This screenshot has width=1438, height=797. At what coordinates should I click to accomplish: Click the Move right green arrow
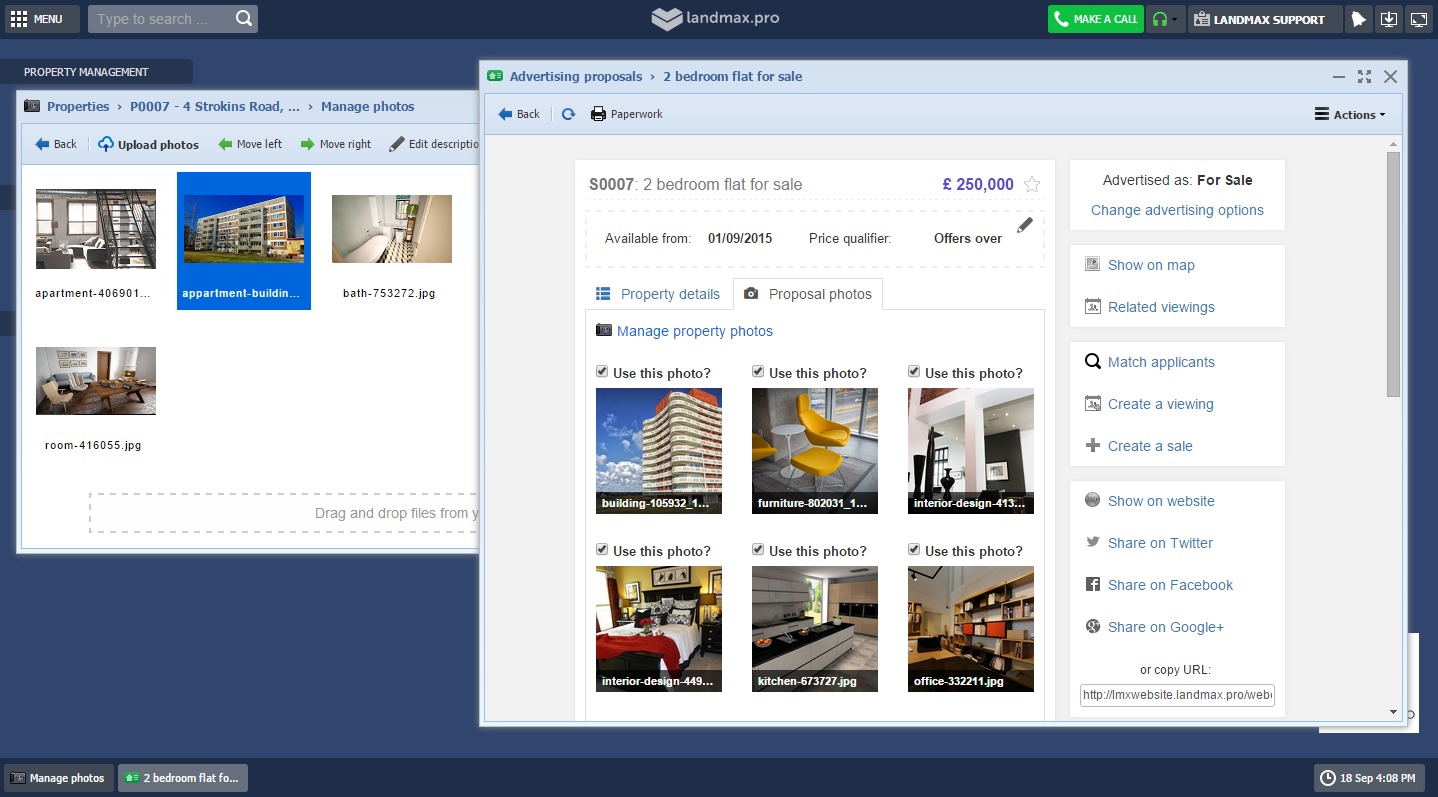[x=308, y=144]
